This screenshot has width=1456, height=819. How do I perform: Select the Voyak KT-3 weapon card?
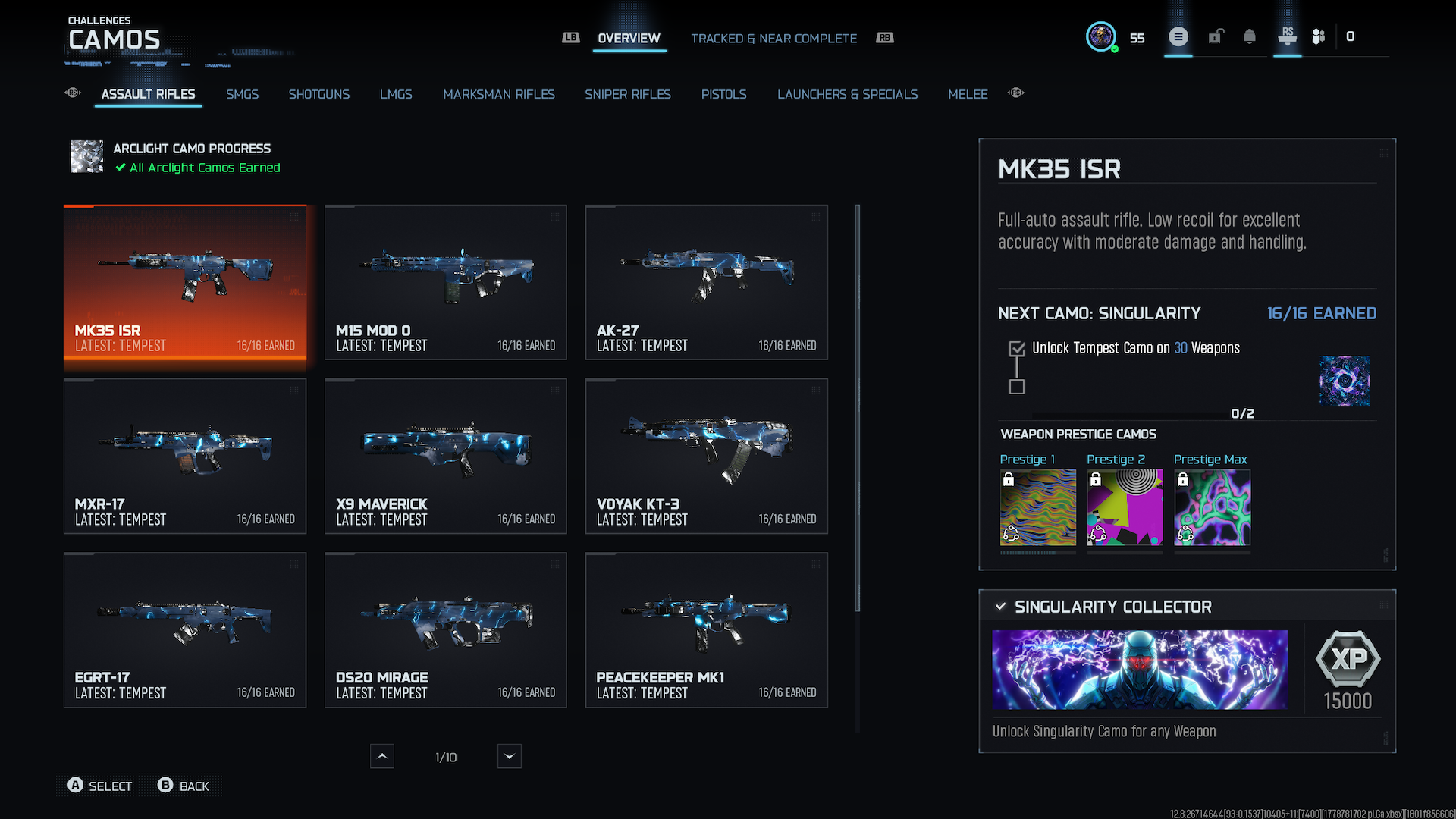click(x=707, y=456)
